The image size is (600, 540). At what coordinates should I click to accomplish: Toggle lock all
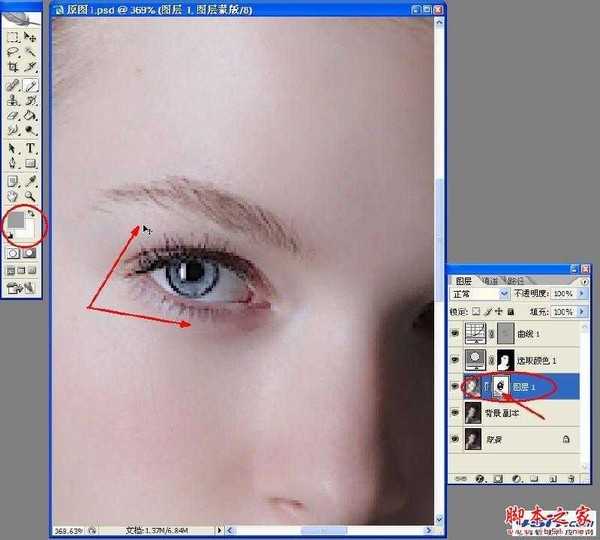coord(510,312)
